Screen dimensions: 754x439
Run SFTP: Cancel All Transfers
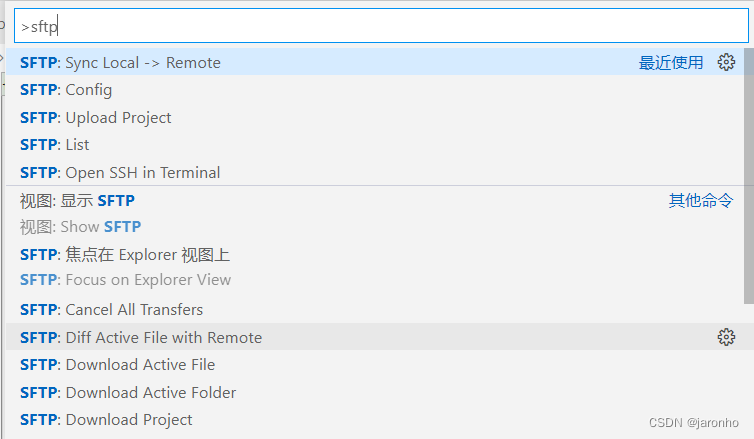[x=375, y=309]
